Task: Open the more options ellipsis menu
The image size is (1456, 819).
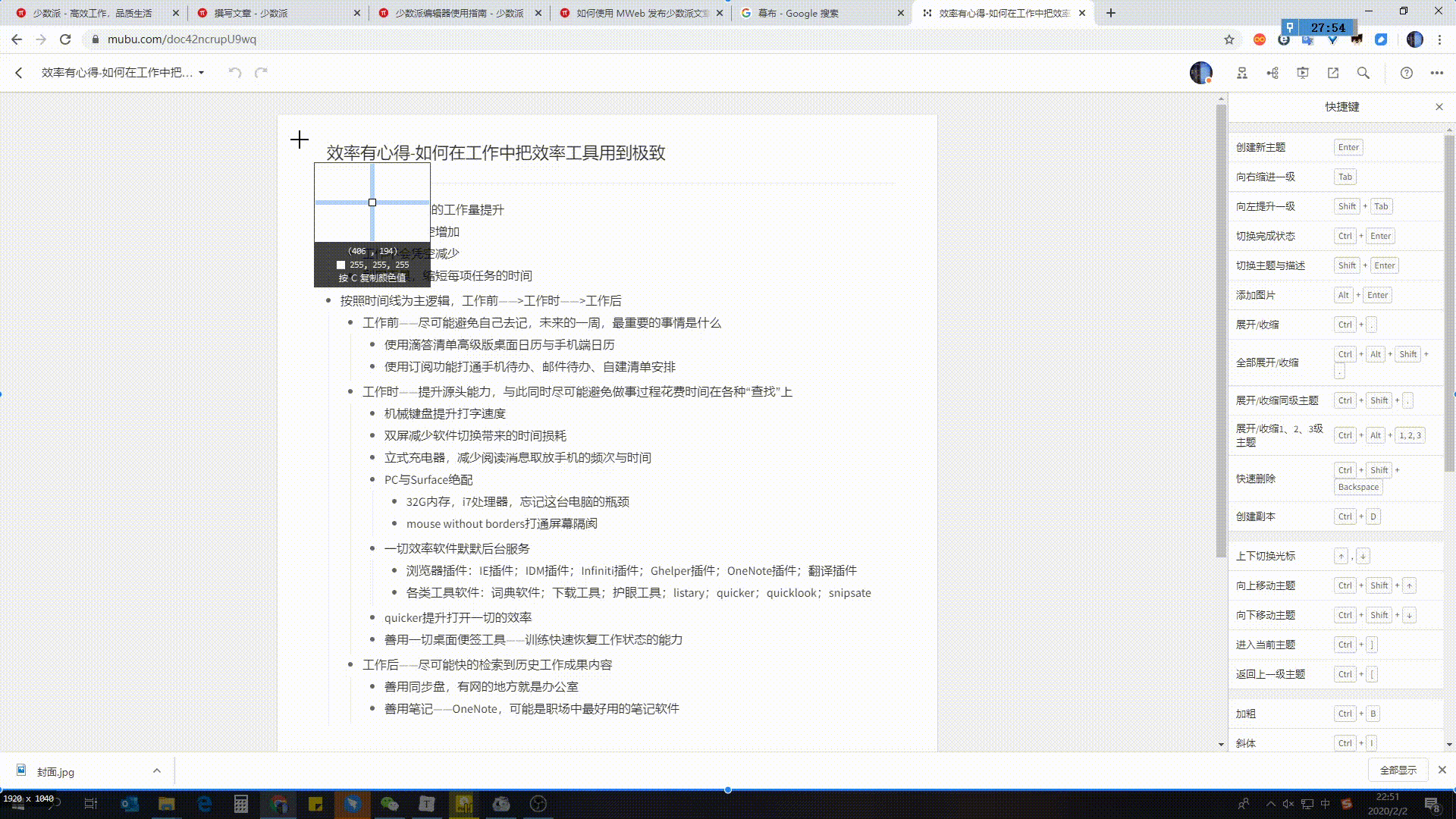Action: [x=1437, y=73]
